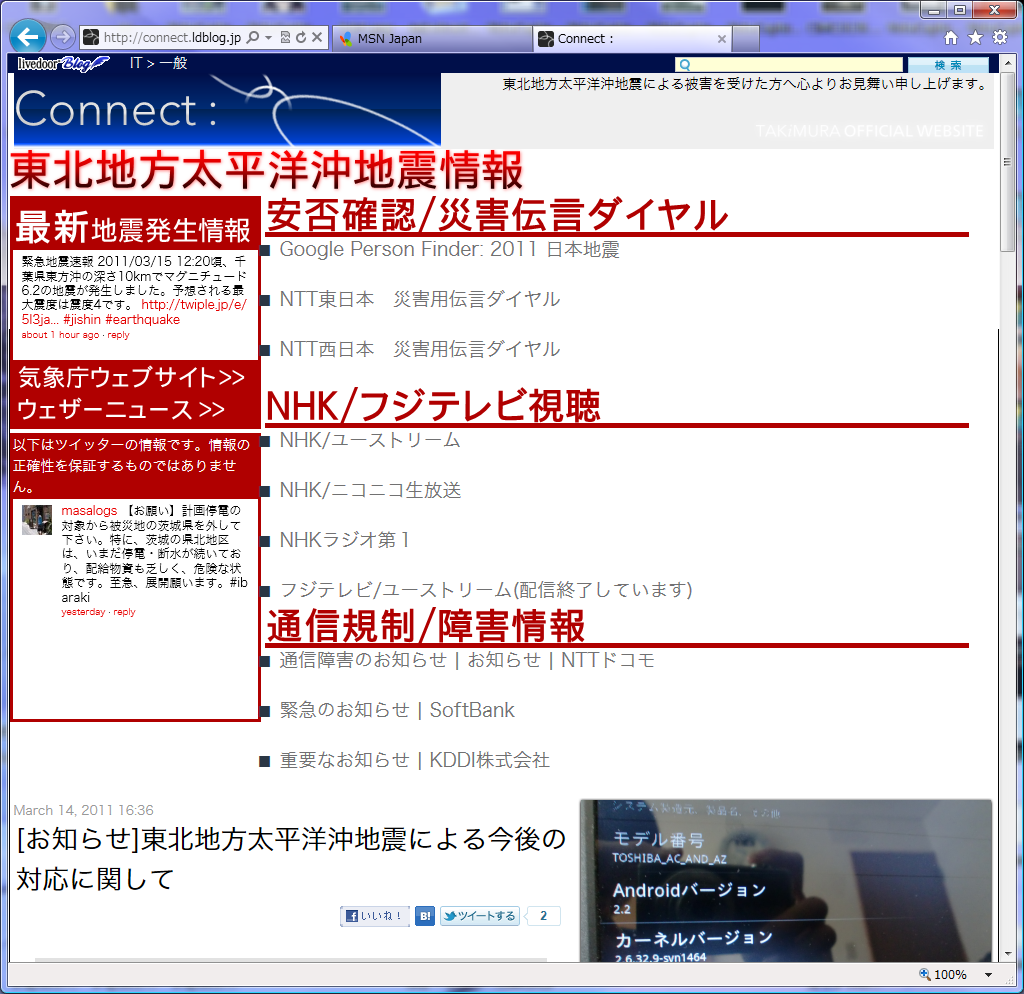
Task: Open 重要なお知らせ | KDDI株式会社 link
Action: point(415,760)
